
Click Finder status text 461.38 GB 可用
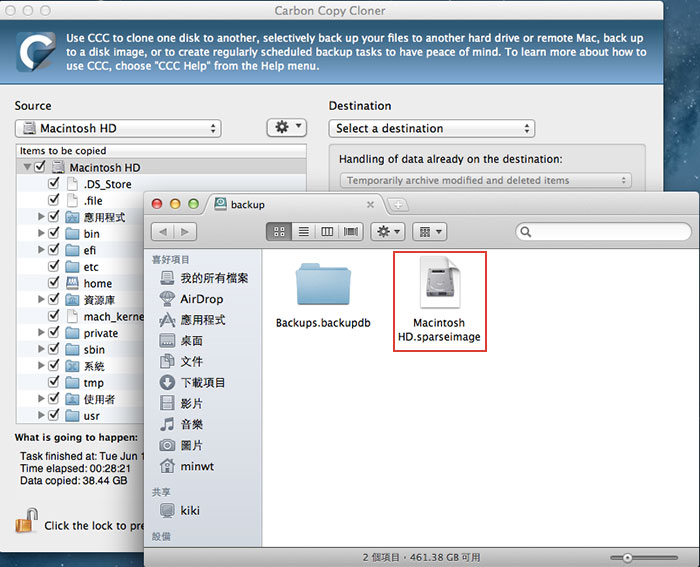(445, 557)
